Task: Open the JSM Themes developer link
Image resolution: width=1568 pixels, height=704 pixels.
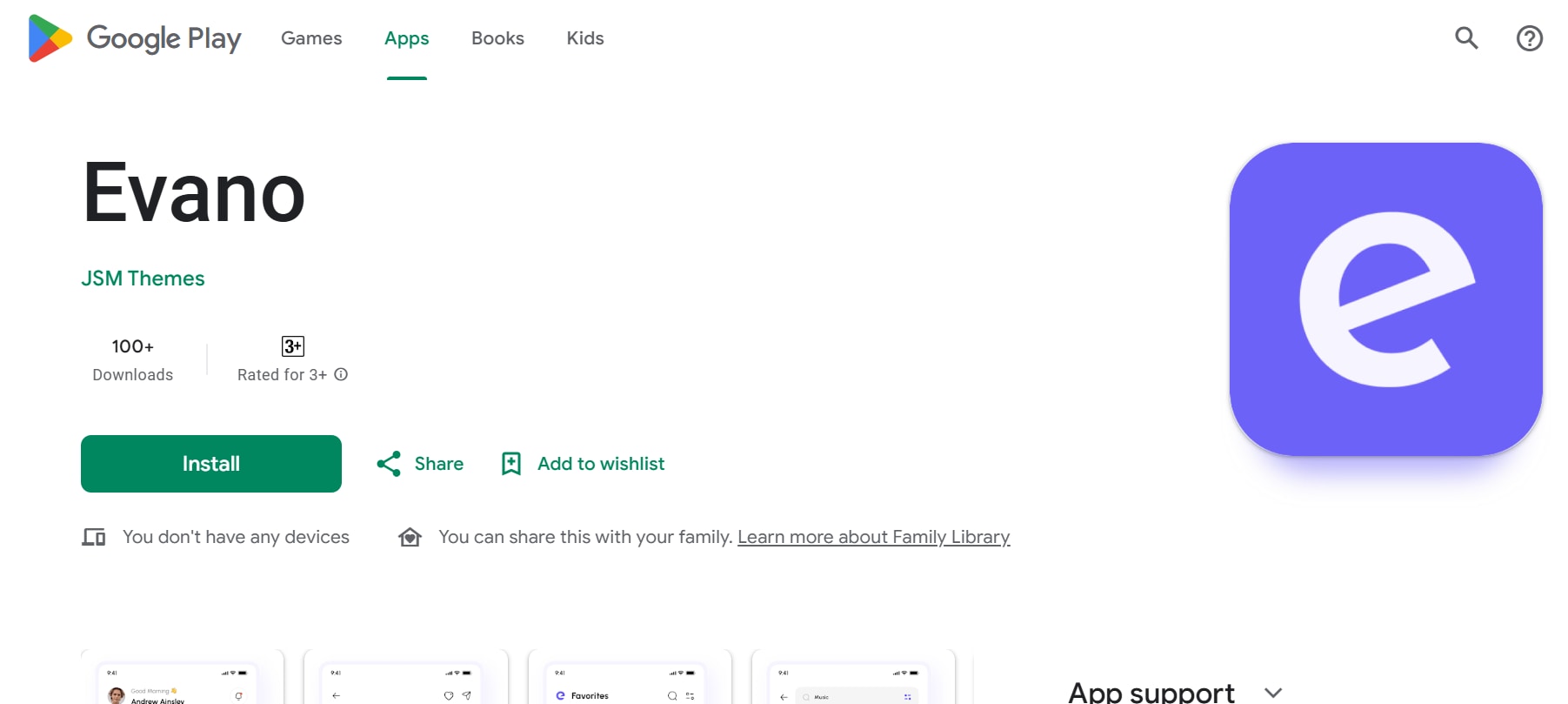Action: [143, 278]
